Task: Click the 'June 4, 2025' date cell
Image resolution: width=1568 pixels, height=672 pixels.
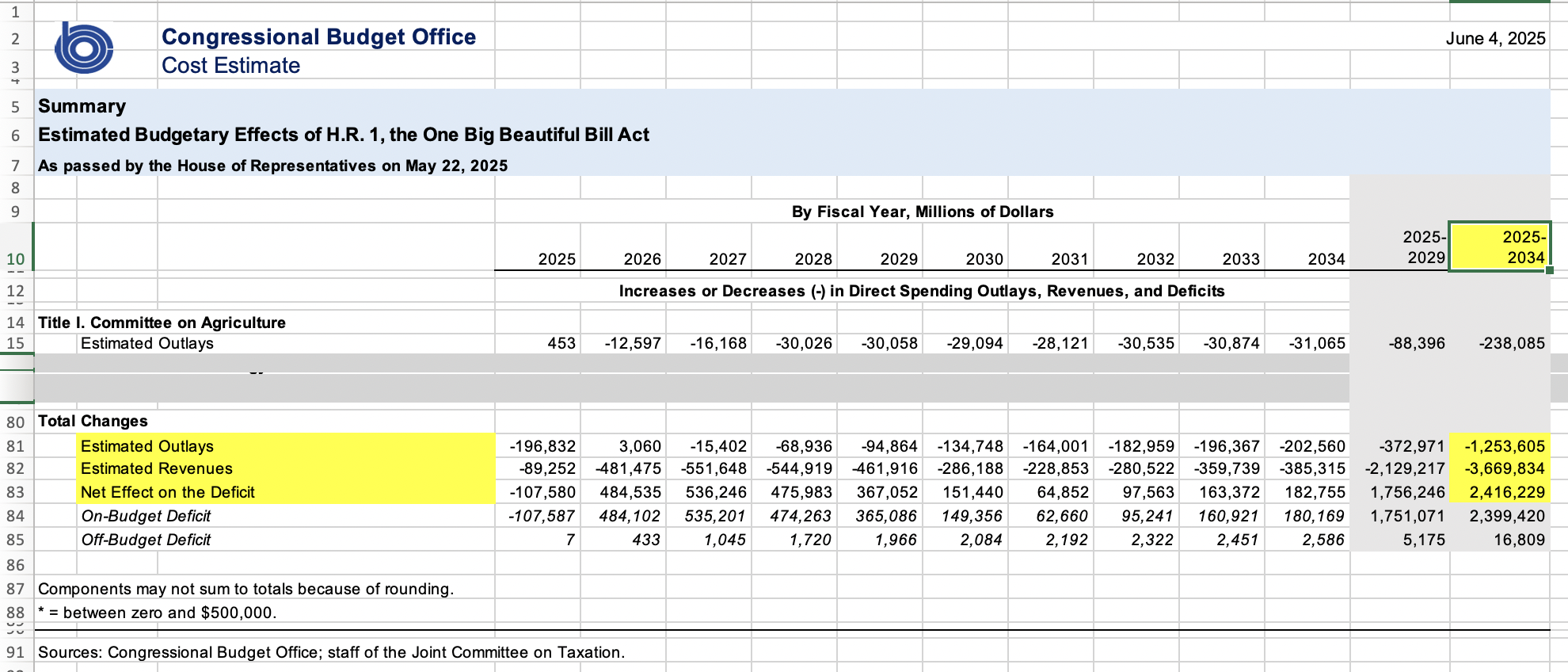Action: (x=1495, y=39)
